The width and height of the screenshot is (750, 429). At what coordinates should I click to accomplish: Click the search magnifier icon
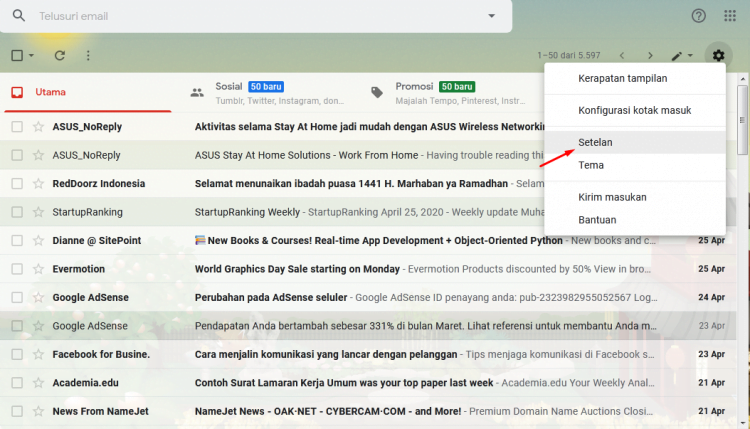click(19, 16)
